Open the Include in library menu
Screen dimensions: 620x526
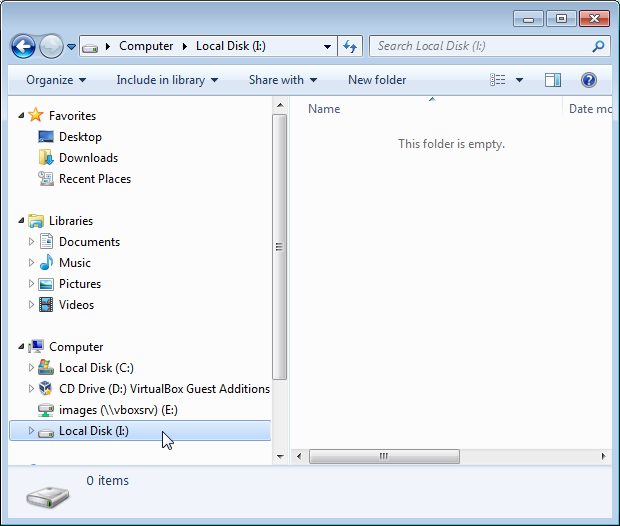click(167, 80)
